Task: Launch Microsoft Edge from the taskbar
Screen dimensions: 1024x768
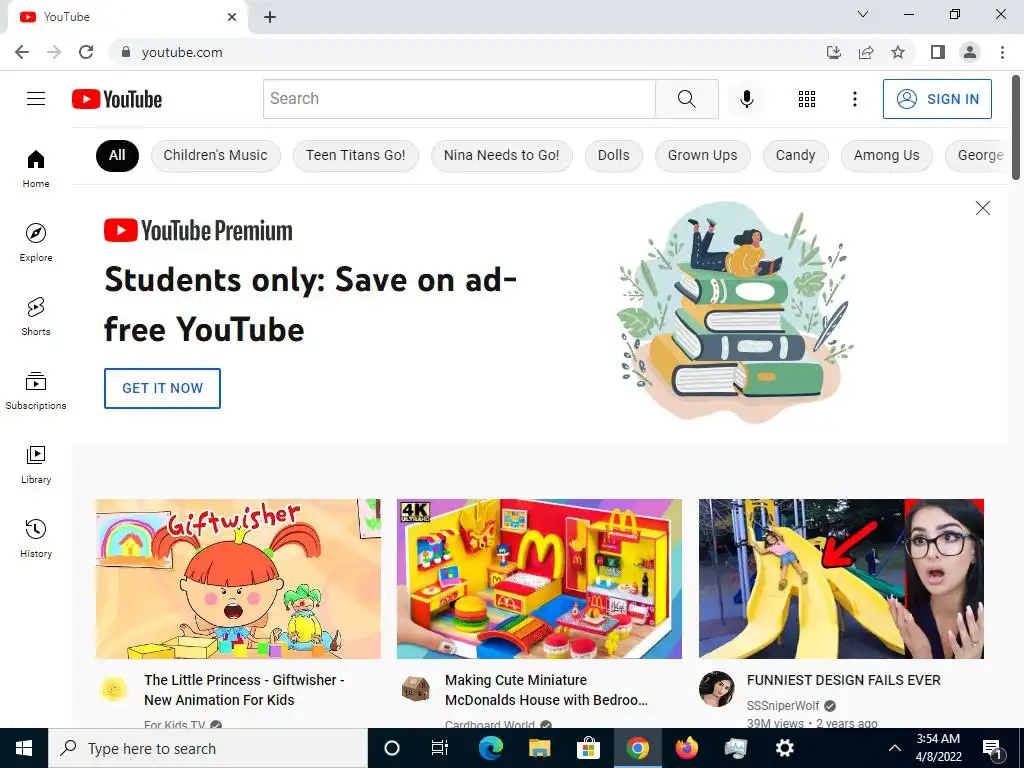Action: [490, 748]
